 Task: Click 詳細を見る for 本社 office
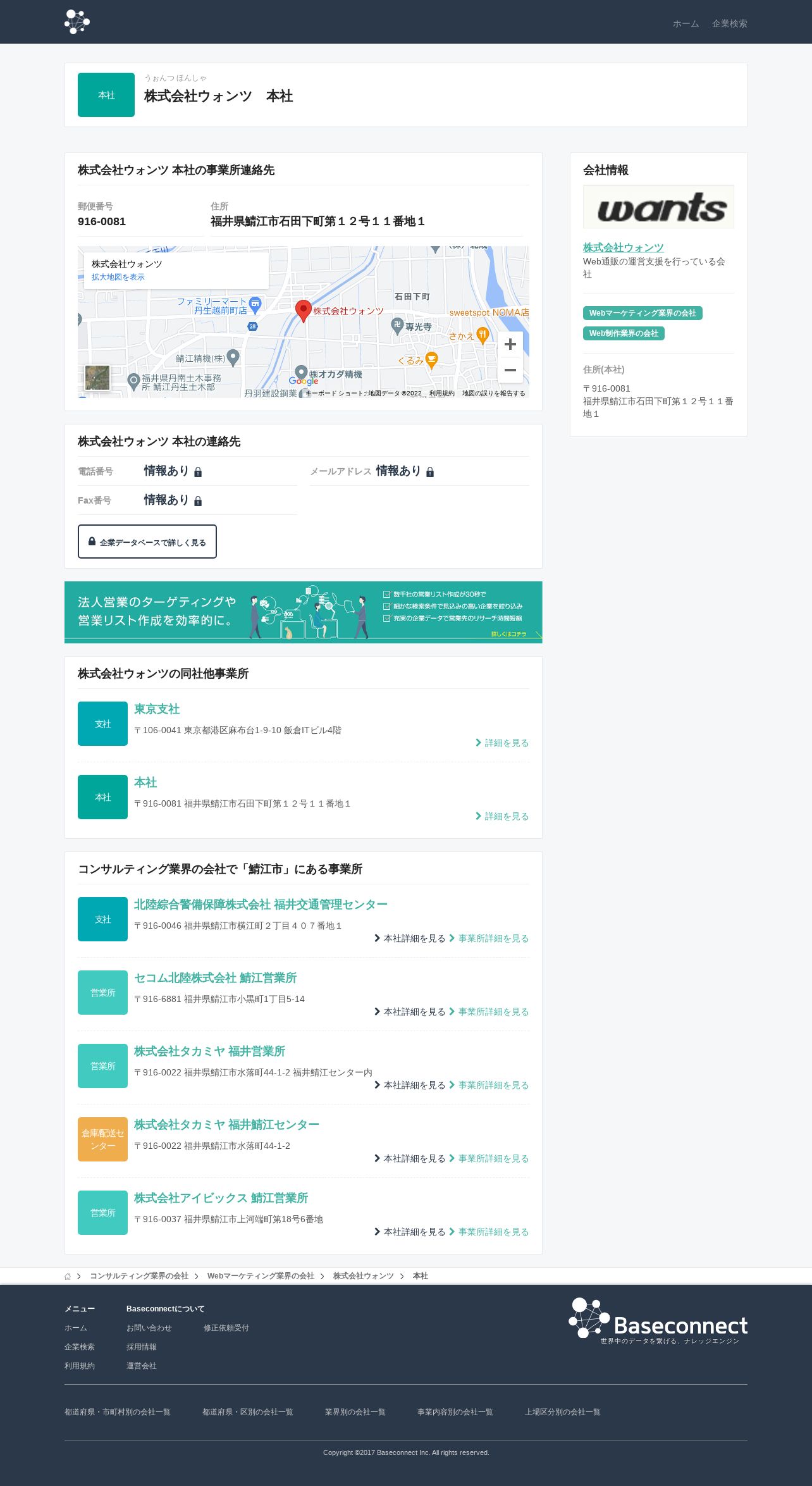(x=502, y=816)
